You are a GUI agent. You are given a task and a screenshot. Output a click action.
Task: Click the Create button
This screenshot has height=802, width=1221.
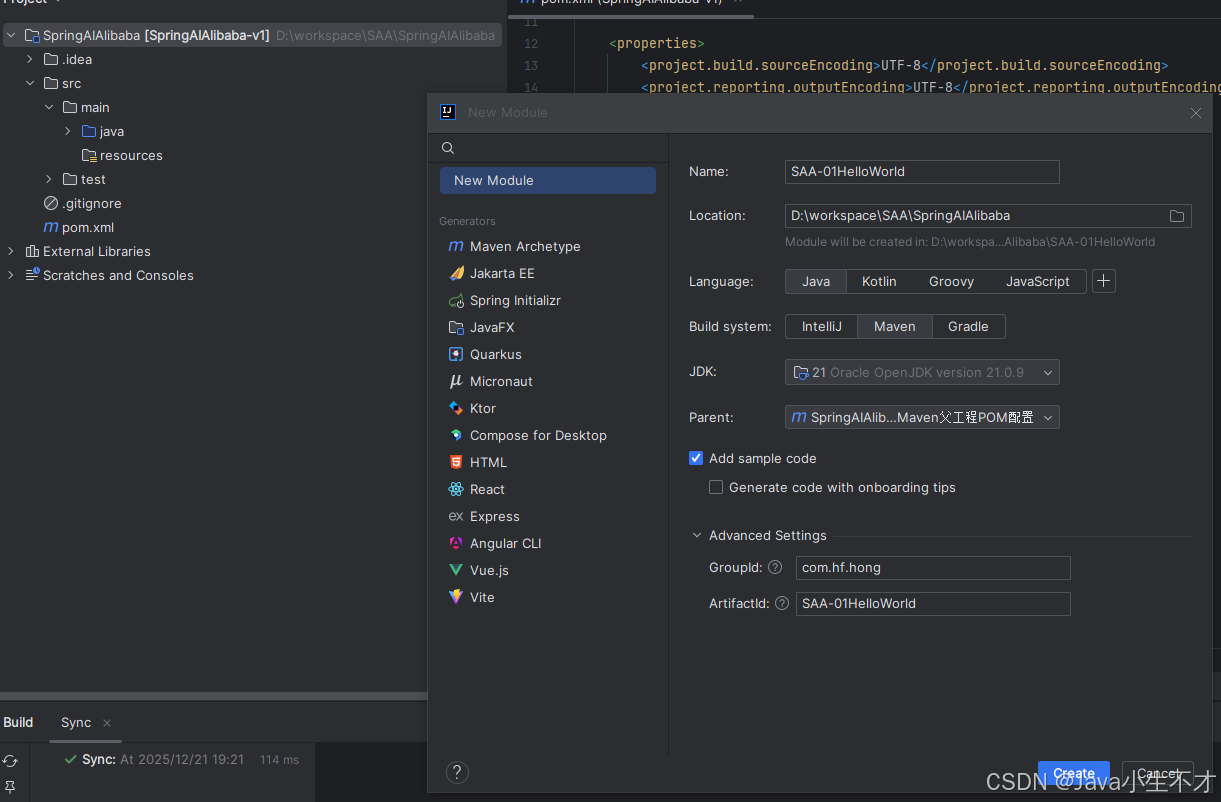1074,773
